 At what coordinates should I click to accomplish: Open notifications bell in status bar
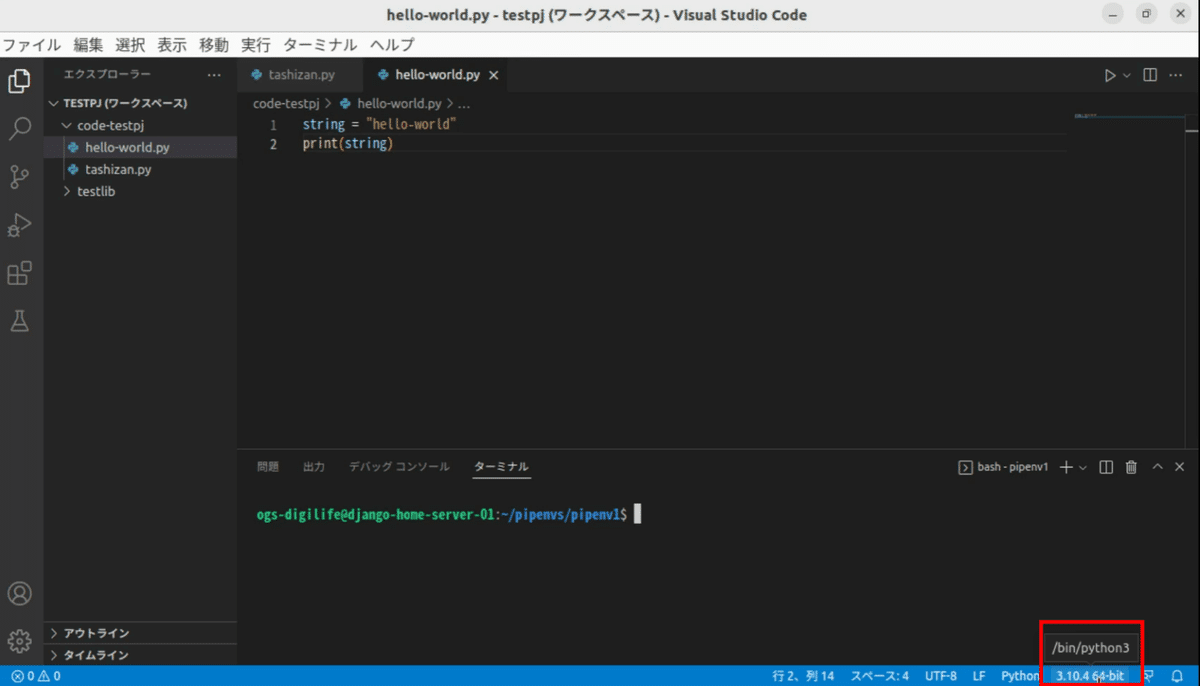point(1177,676)
